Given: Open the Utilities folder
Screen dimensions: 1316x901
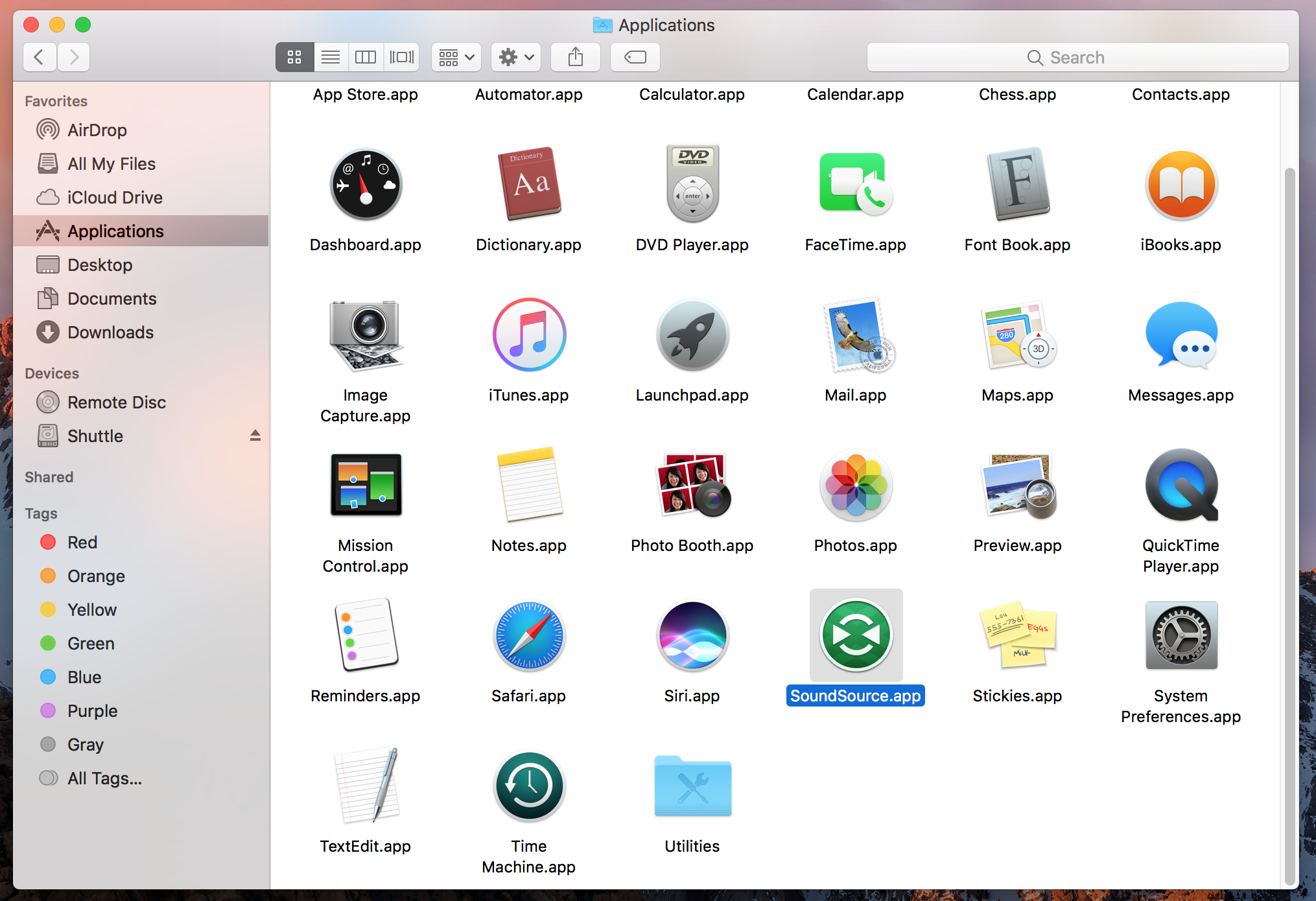Looking at the screenshot, I should coord(692,786).
